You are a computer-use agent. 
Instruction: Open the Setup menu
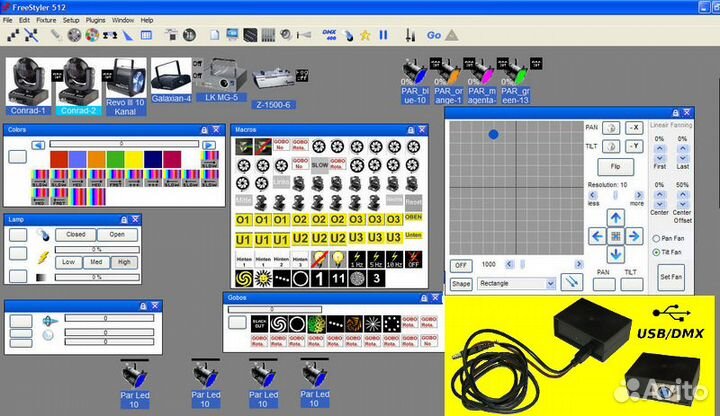click(x=71, y=20)
